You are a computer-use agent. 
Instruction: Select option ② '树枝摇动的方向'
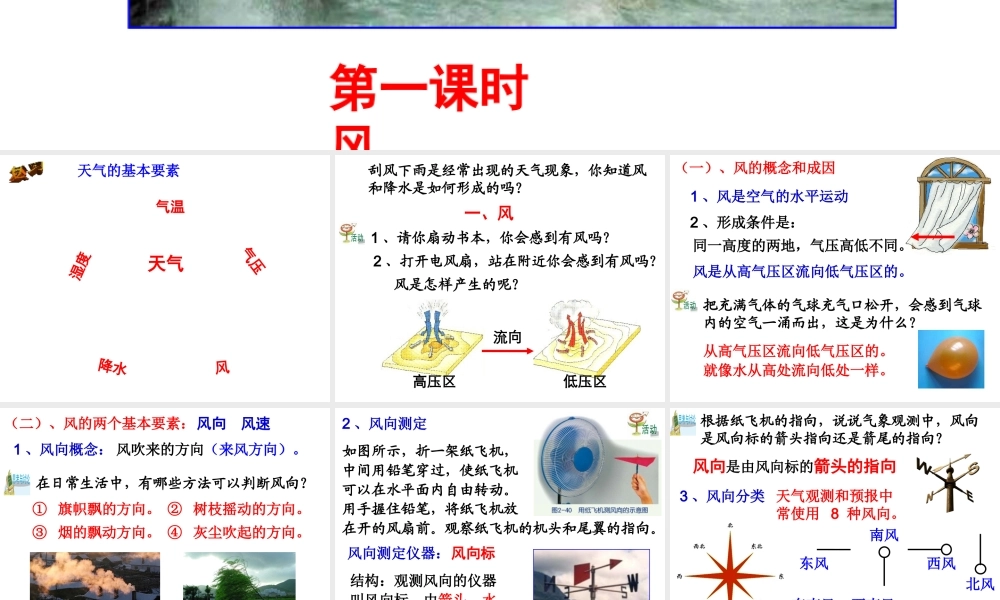coord(236,509)
